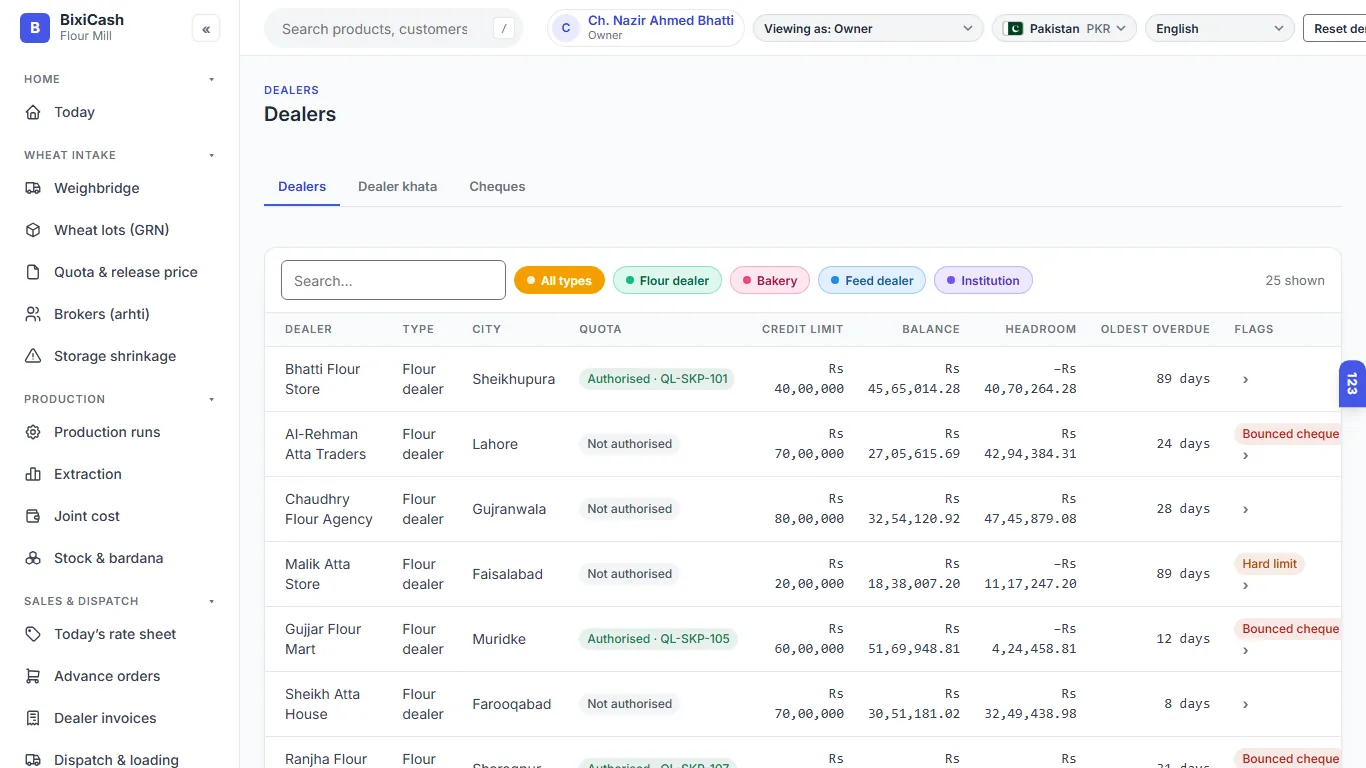1366x768 pixels.
Task: Click the Joint cost icon
Action: [x=33, y=516]
